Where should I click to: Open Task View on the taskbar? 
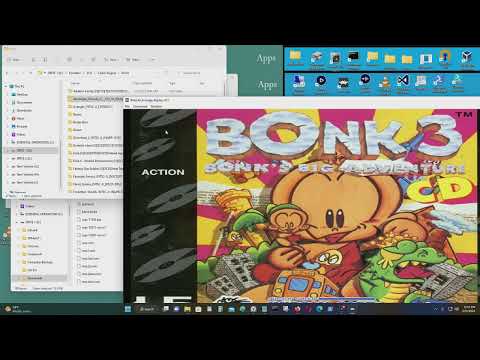(x=166, y=309)
